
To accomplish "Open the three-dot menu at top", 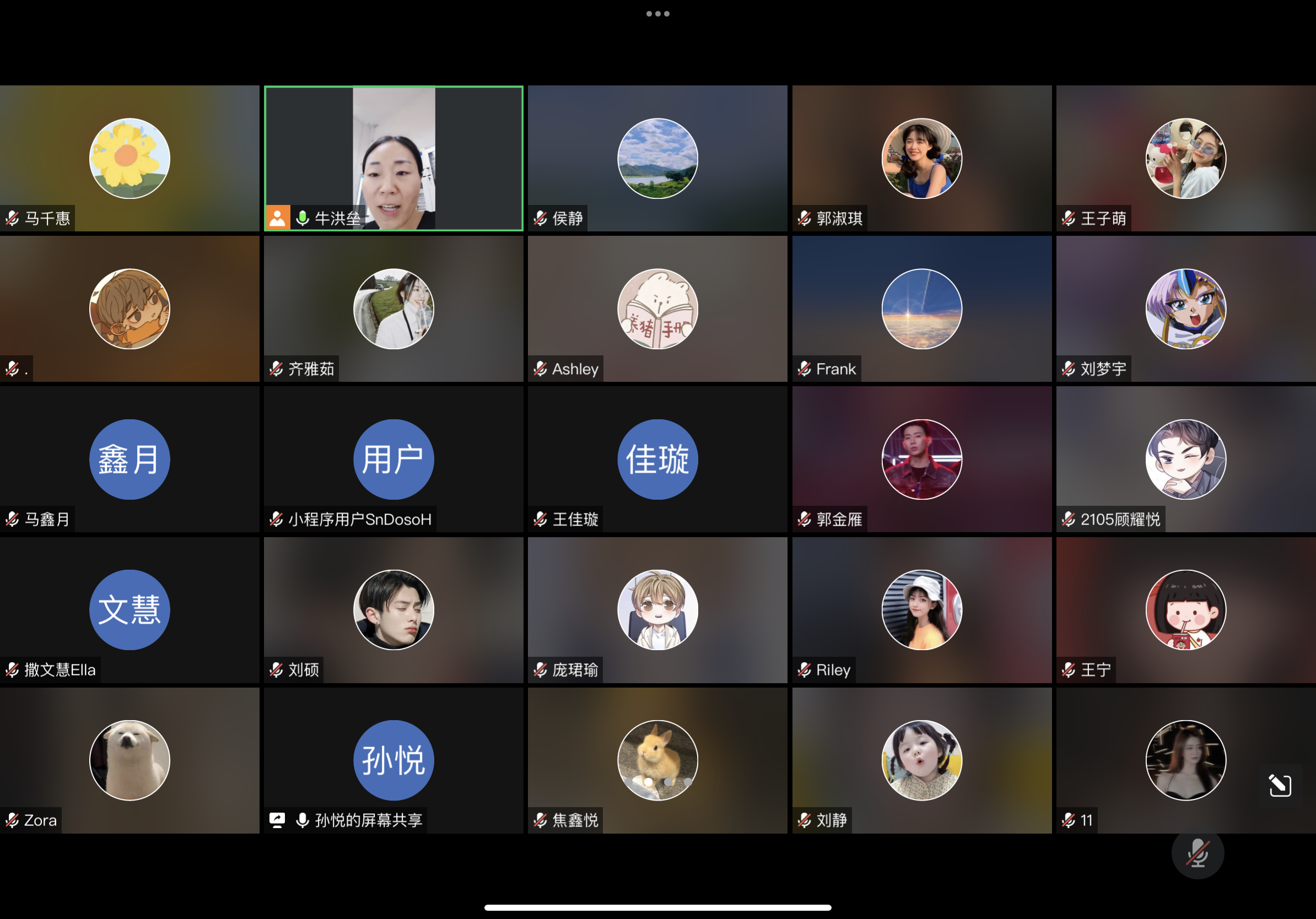I will (x=657, y=14).
